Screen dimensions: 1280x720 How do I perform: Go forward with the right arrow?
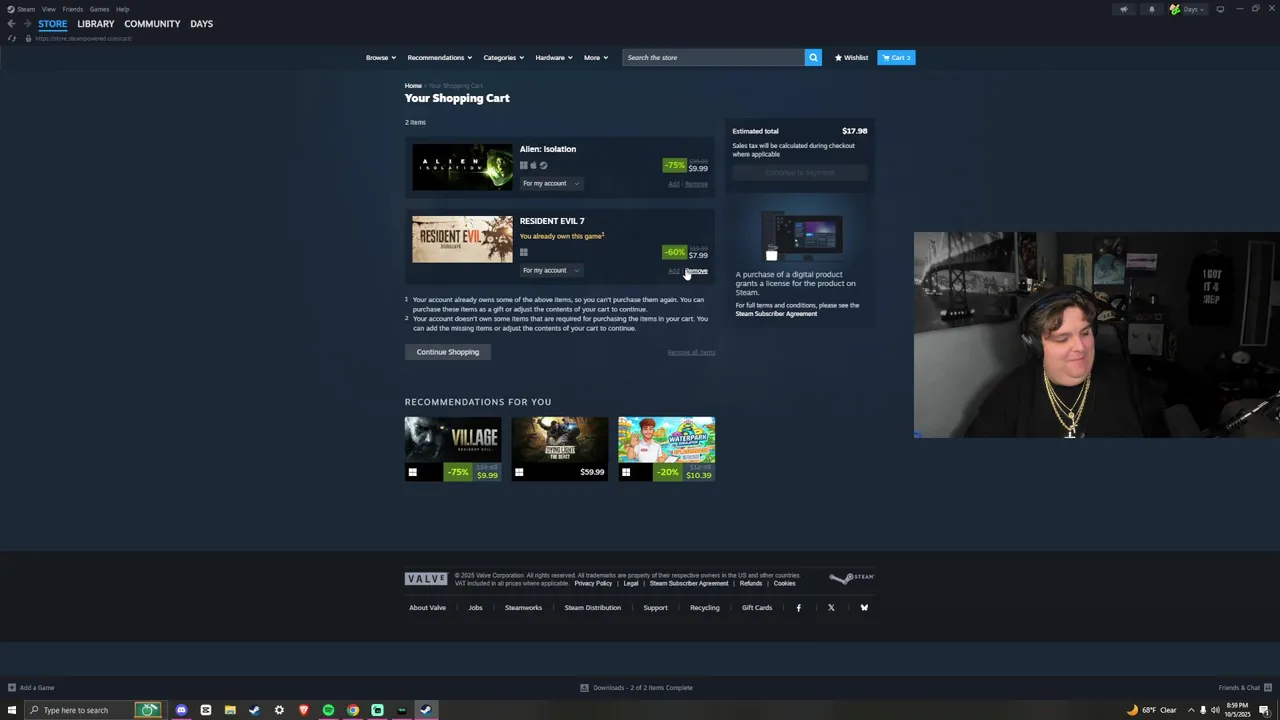[27, 23]
